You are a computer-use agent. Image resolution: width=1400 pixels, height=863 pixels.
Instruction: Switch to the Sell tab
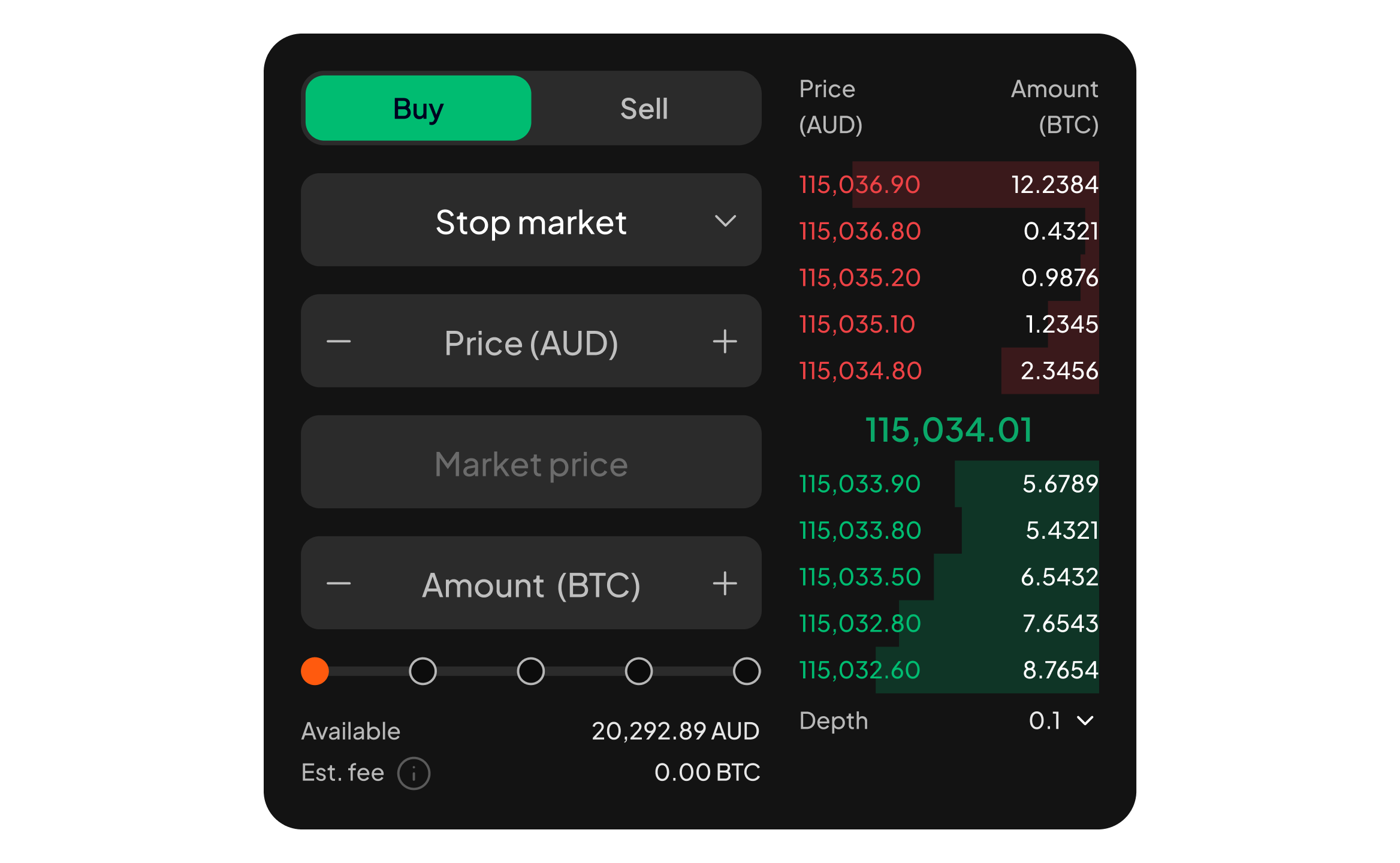[x=644, y=108]
